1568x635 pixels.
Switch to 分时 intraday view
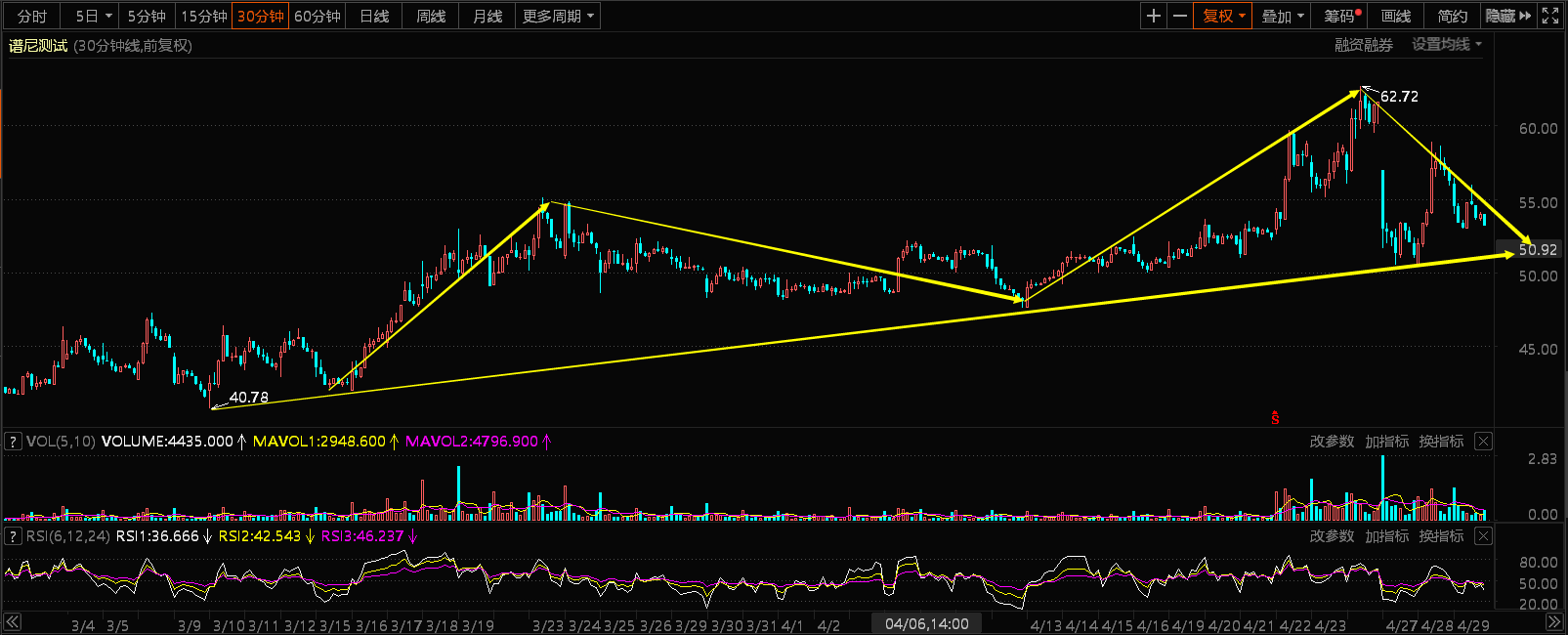click(x=32, y=16)
